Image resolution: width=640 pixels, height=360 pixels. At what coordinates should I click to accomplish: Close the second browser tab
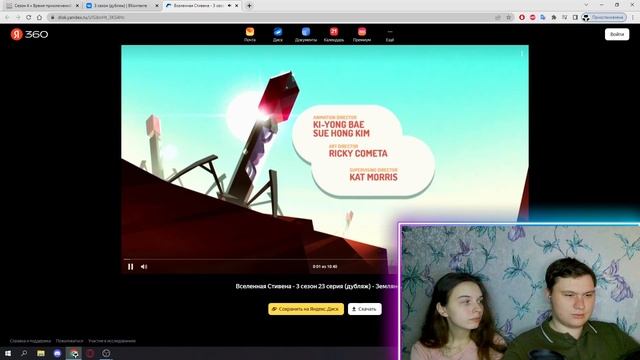[x=157, y=6]
